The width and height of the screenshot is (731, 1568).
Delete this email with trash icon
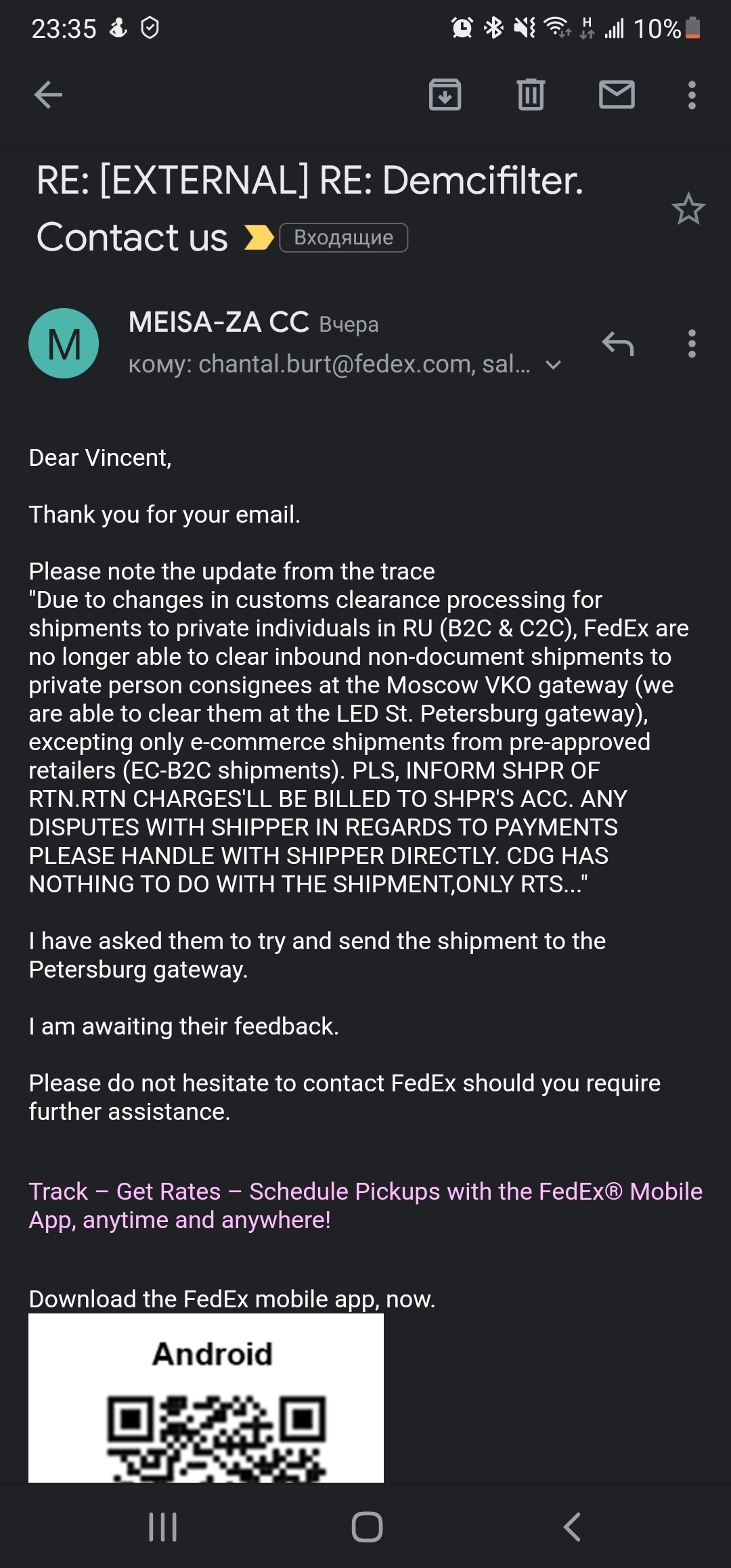tap(531, 95)
